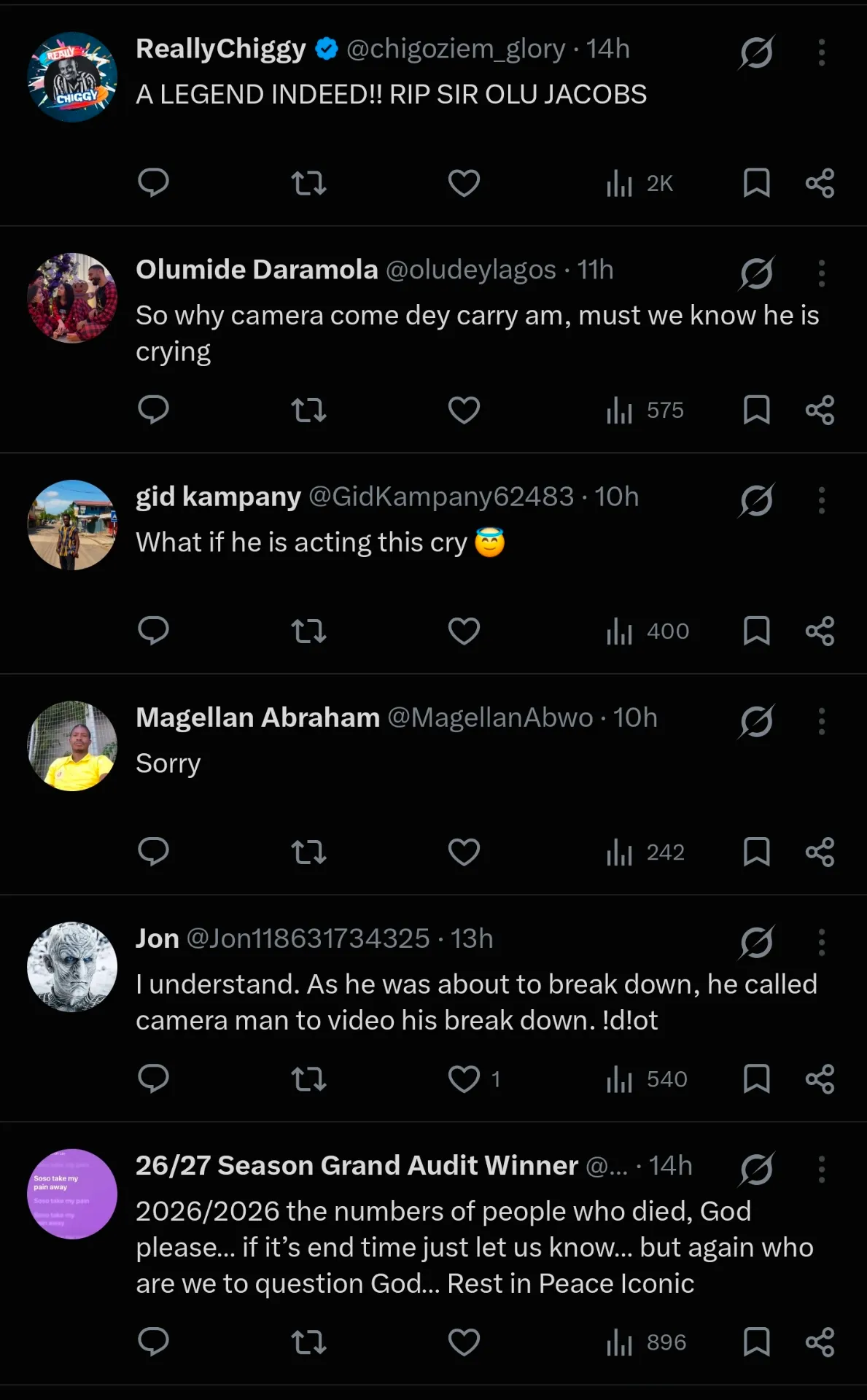
Task: Open more options menu on ReallyChiggy's post
Action: pos(822,52)
